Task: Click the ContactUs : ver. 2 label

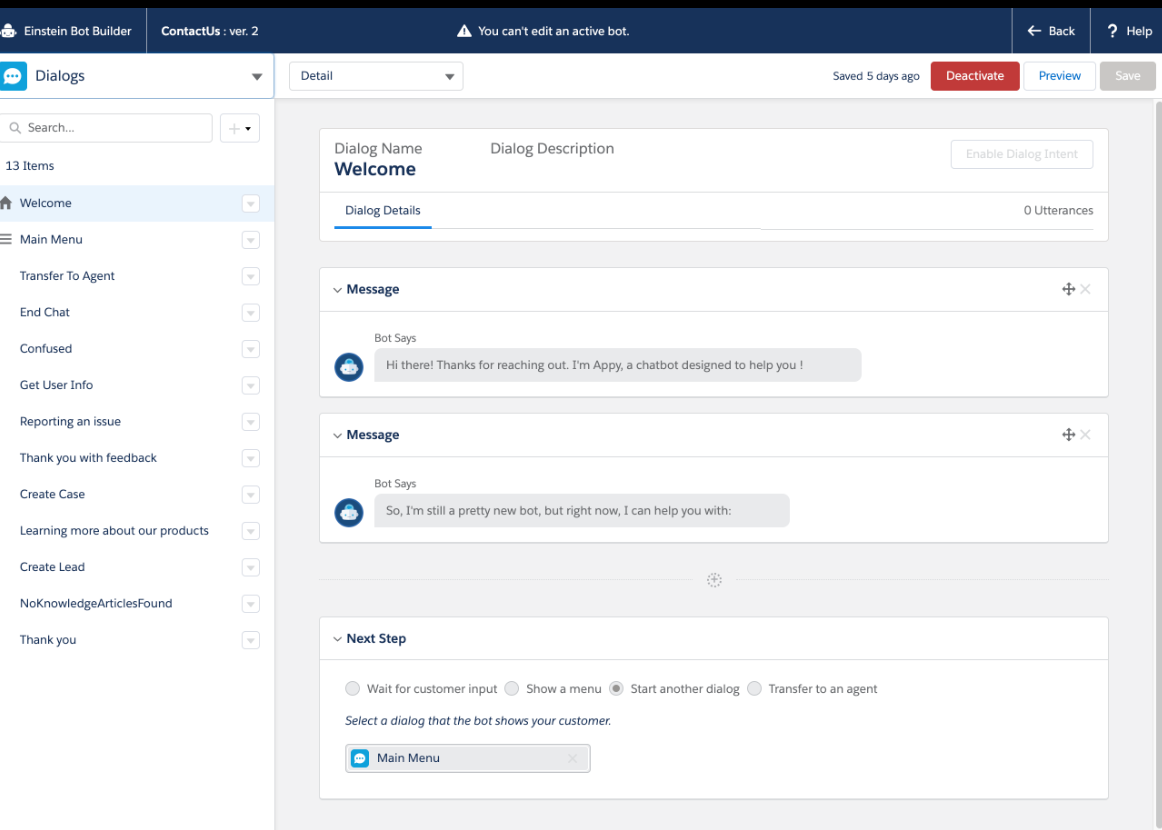Action: (x=210, y=31)
